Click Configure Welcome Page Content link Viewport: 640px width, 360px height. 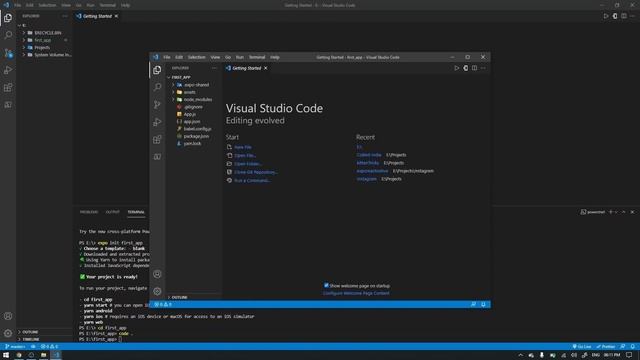point(356,293)
